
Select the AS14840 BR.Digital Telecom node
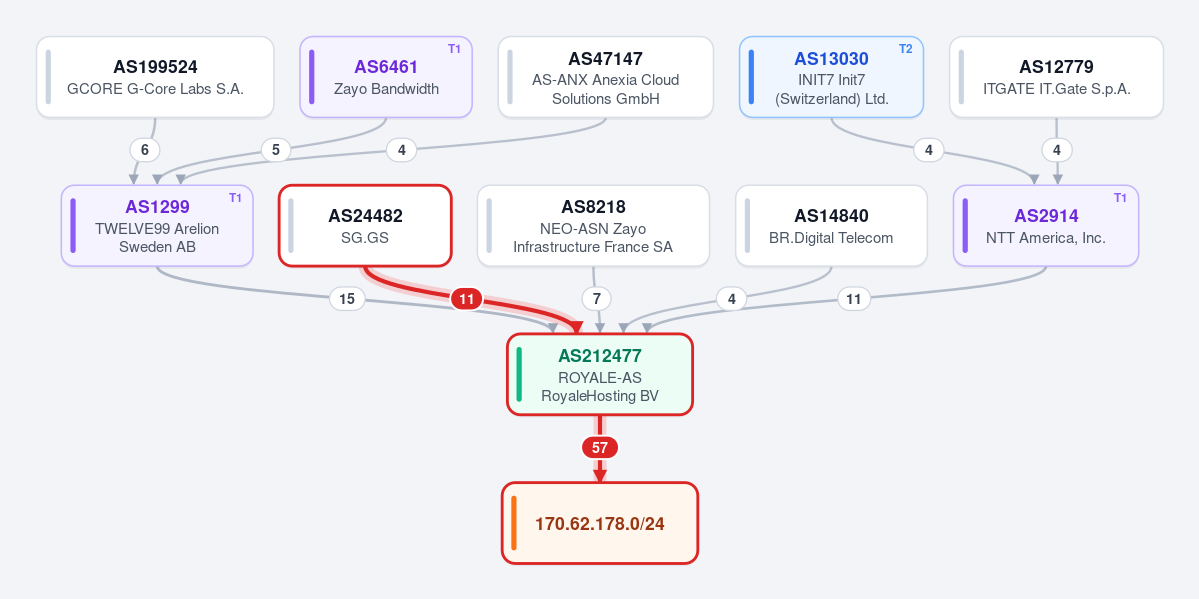coord(831,226)
